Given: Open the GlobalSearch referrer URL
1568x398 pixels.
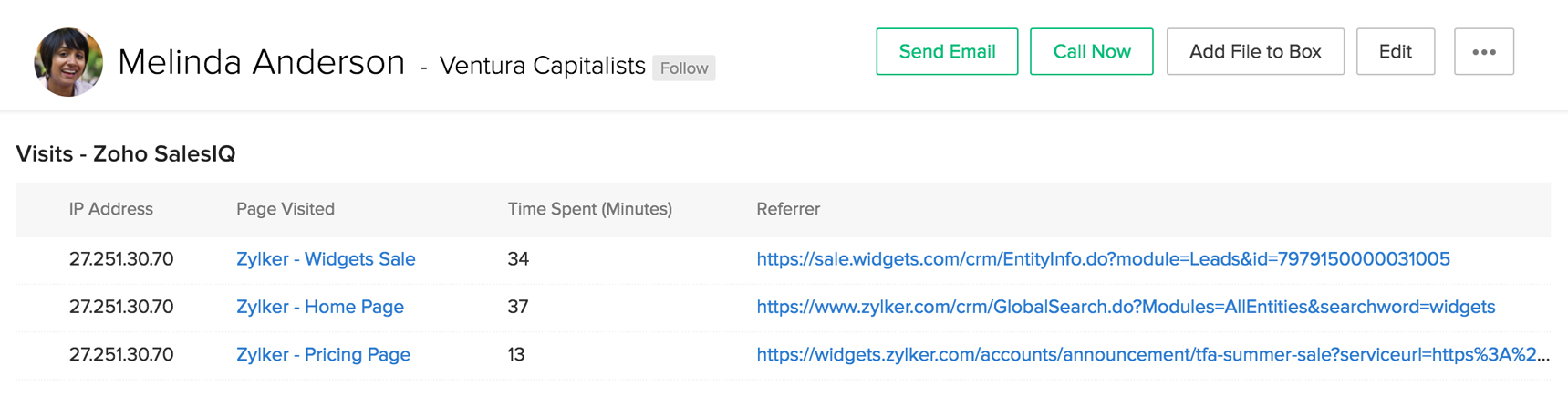Looking at the screenshot, I should (x=1126, y=307).
